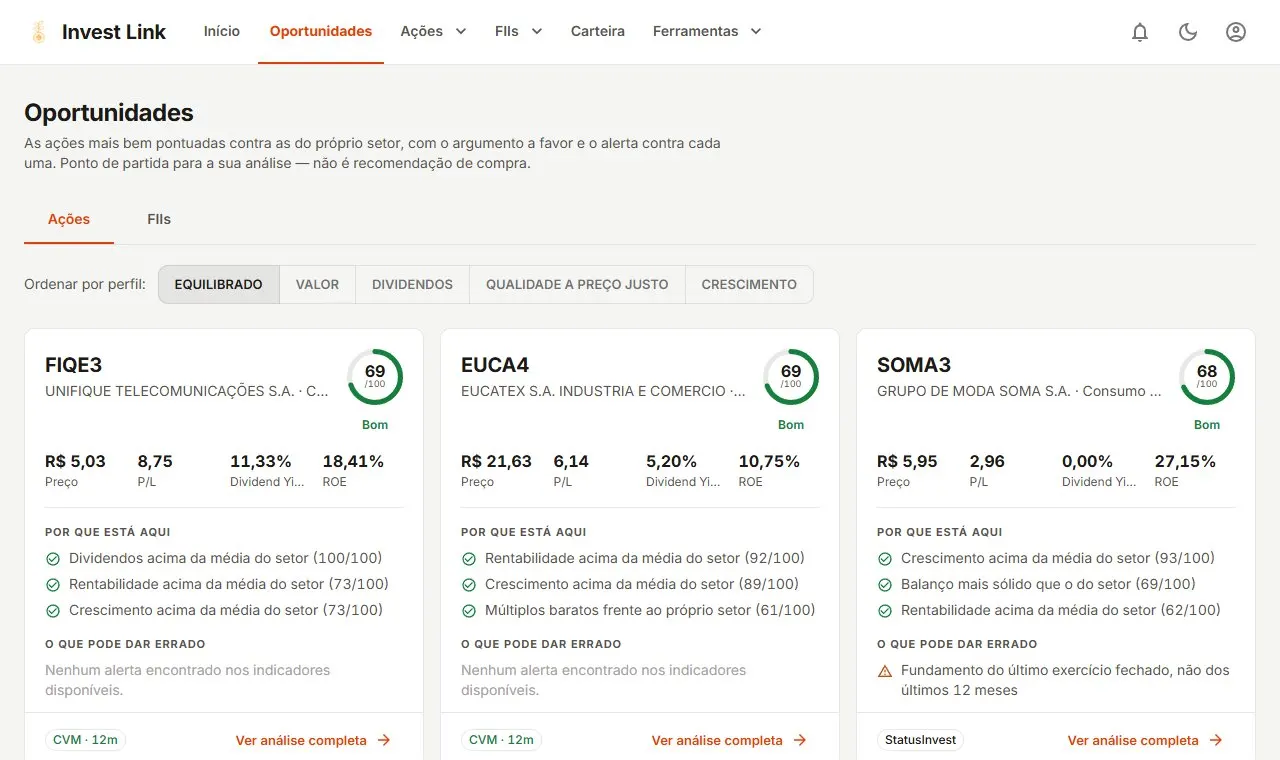The height and width of the screenshot is (760, 1280).
Task: Sort by QUALIDADE A PREÇO JUSTO profile
Action: (x=577, y=284)
